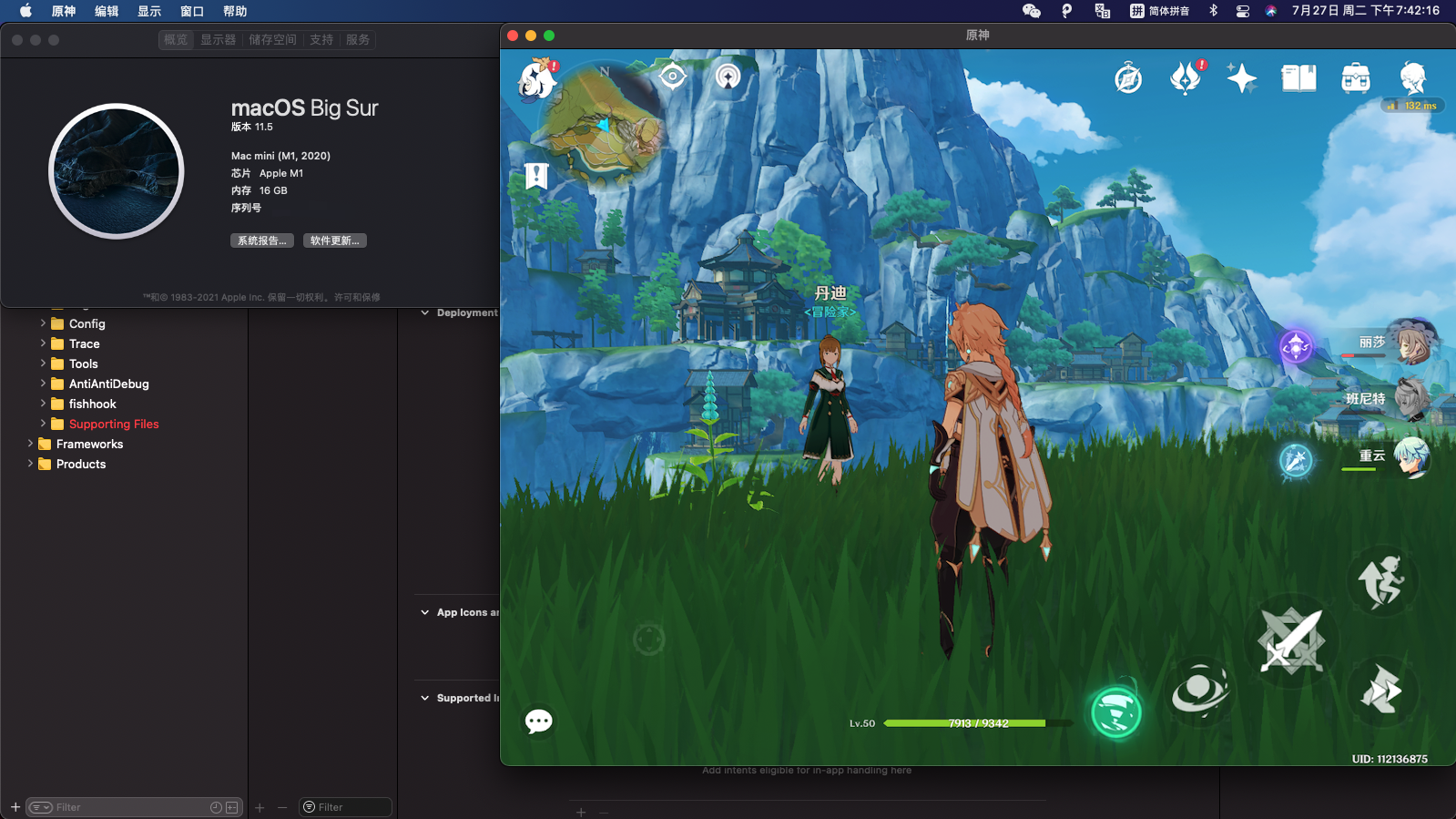This screenshot has width=1456, height=819.
Task: Tap the sword normal attack button
Action: pos(1291,641)
